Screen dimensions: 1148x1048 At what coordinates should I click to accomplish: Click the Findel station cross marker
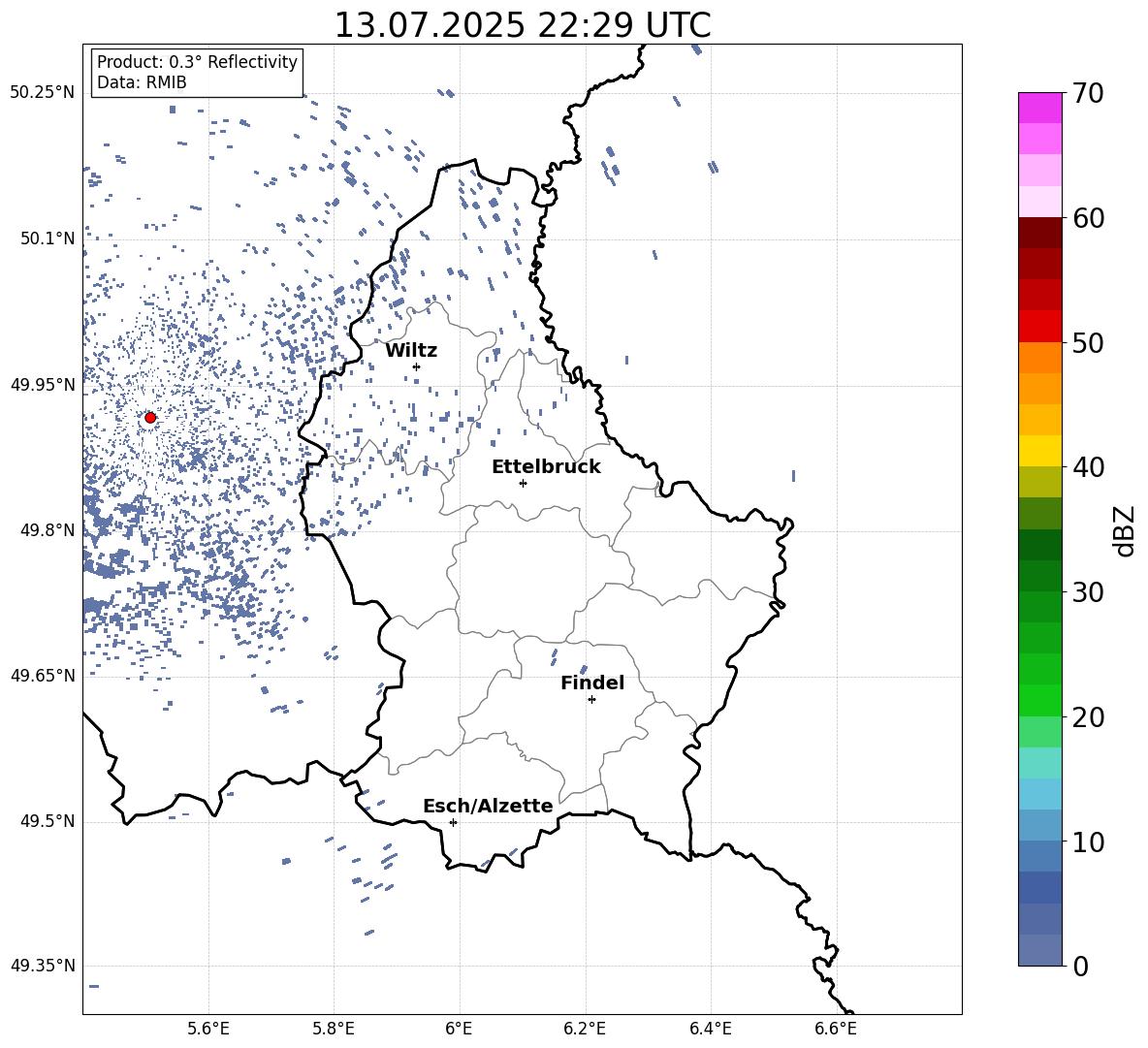[x=591, y=700]
